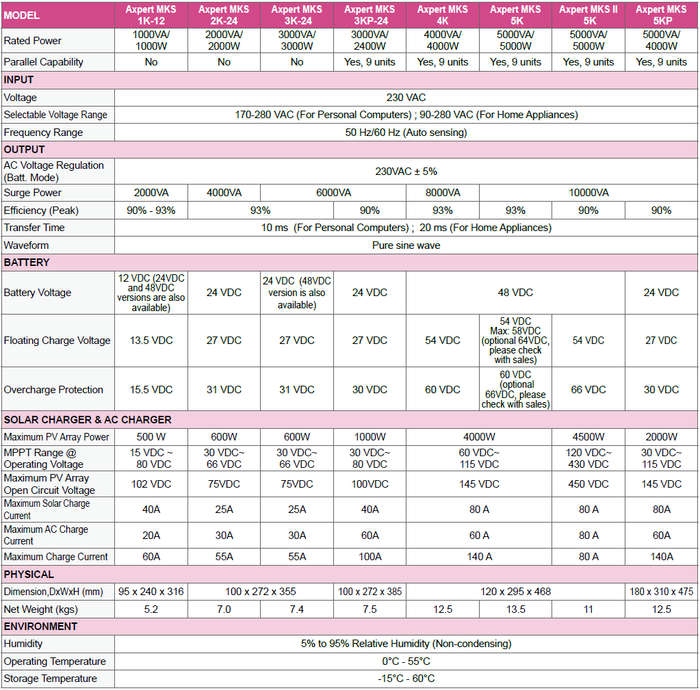This screenshot has height=690, width=700.
Task: Click the OUTPUT section header
Action: 350,150
